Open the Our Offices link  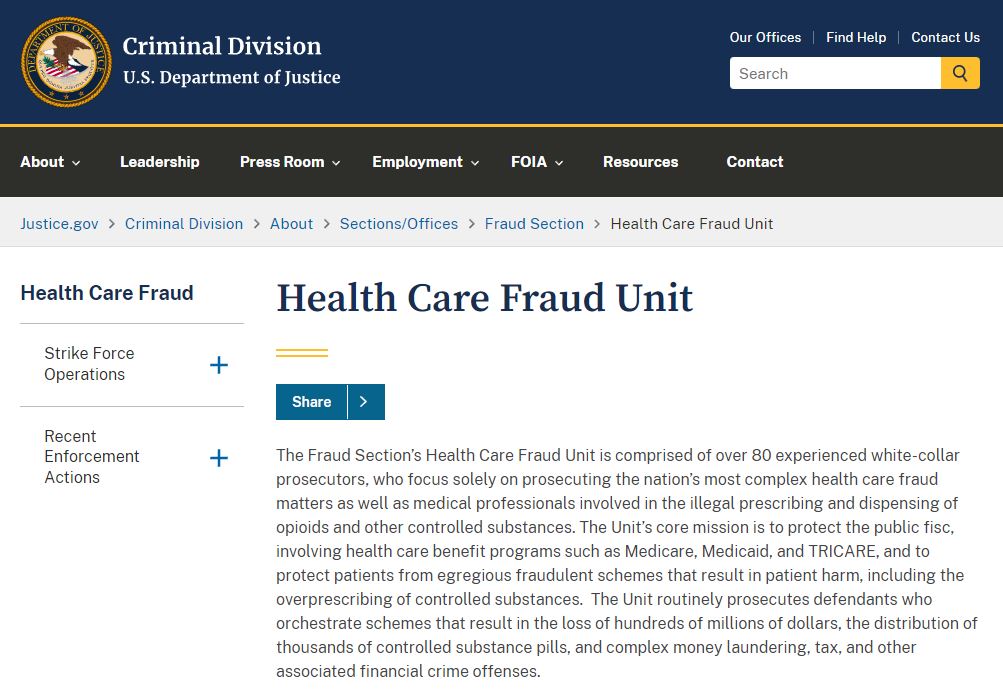(x=765, y=37)
